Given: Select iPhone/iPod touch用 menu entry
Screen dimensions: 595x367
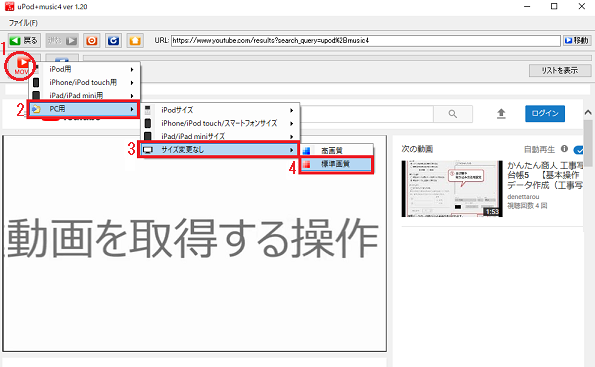Looking at the screenshot, I should tap(84, 82).
